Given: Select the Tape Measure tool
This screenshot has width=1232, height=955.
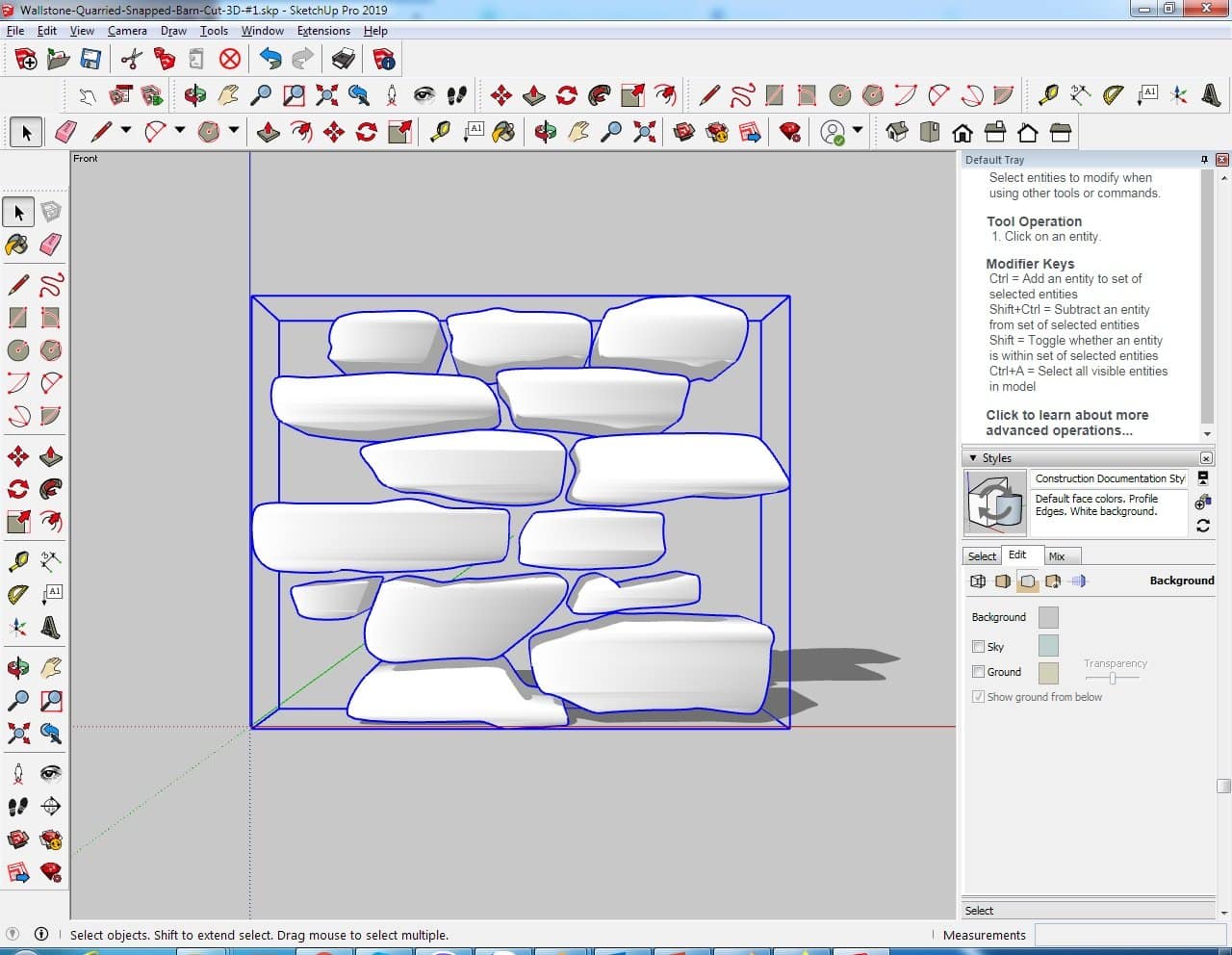Looking at the screenshot, I should click(17, 561).
